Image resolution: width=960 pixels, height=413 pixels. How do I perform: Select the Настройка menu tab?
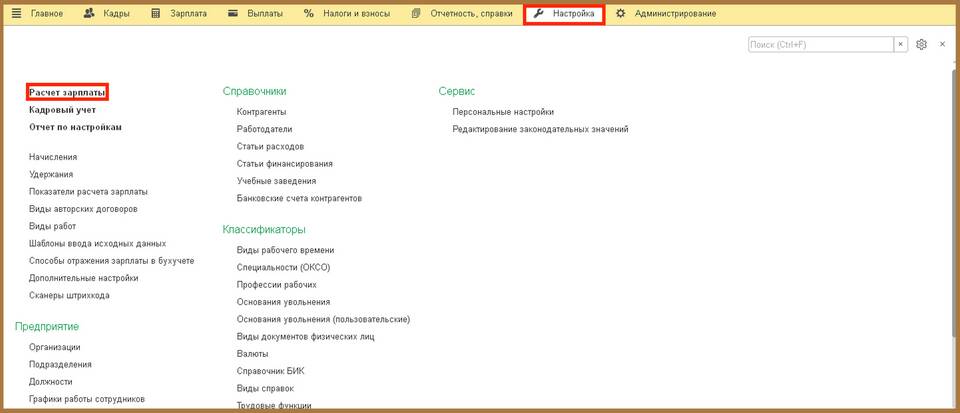coord(565,14)
